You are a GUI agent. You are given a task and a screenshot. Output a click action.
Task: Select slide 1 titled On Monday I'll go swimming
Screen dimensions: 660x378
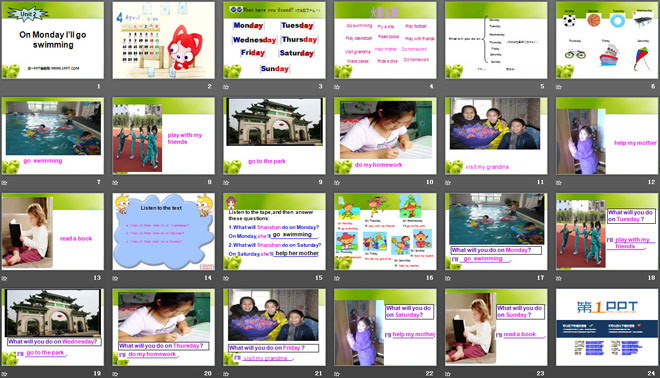(x=53, y=40)
